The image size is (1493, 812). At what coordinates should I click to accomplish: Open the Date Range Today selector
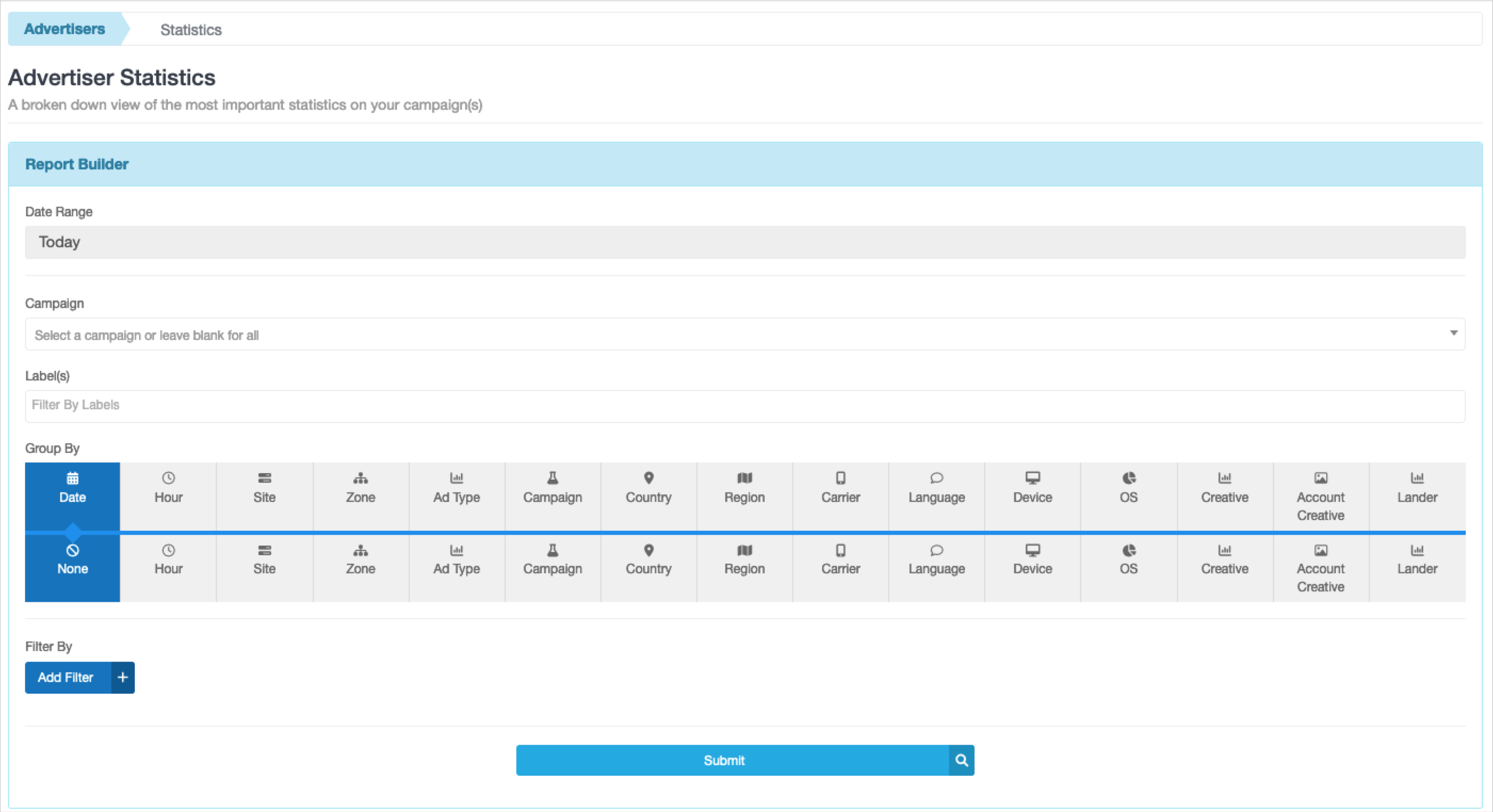coord(745,242)
